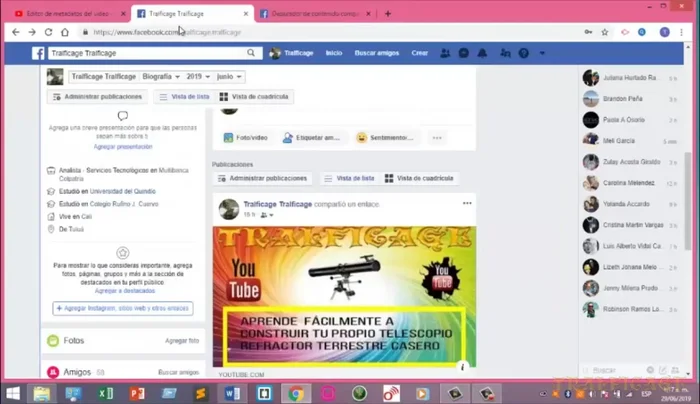Switch to the YouTube metadata editor tab
The height and width of the screenshot is (404, 700).
(x=67, y=14)
